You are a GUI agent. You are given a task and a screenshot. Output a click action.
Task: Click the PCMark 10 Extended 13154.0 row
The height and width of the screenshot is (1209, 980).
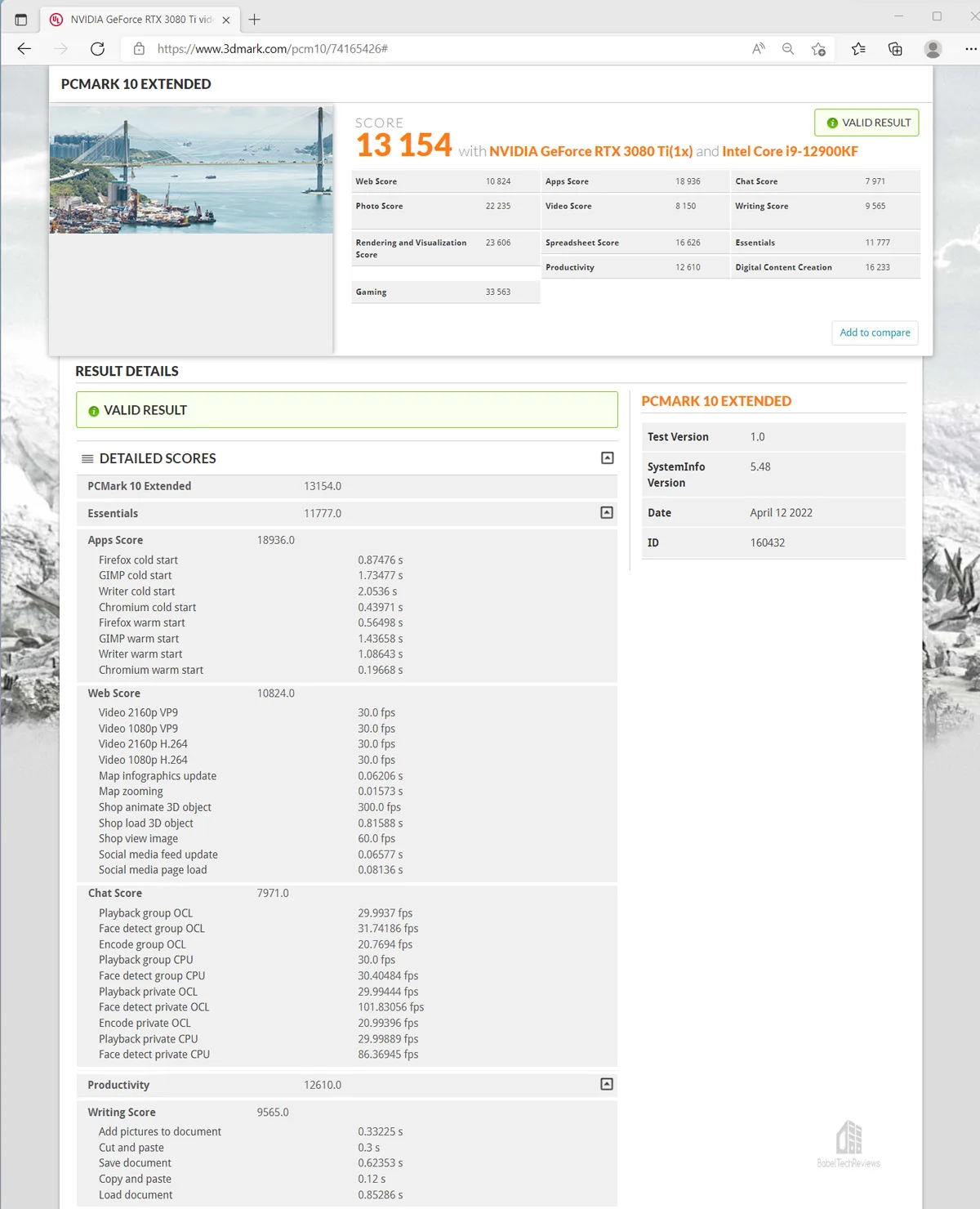[347, 486]
